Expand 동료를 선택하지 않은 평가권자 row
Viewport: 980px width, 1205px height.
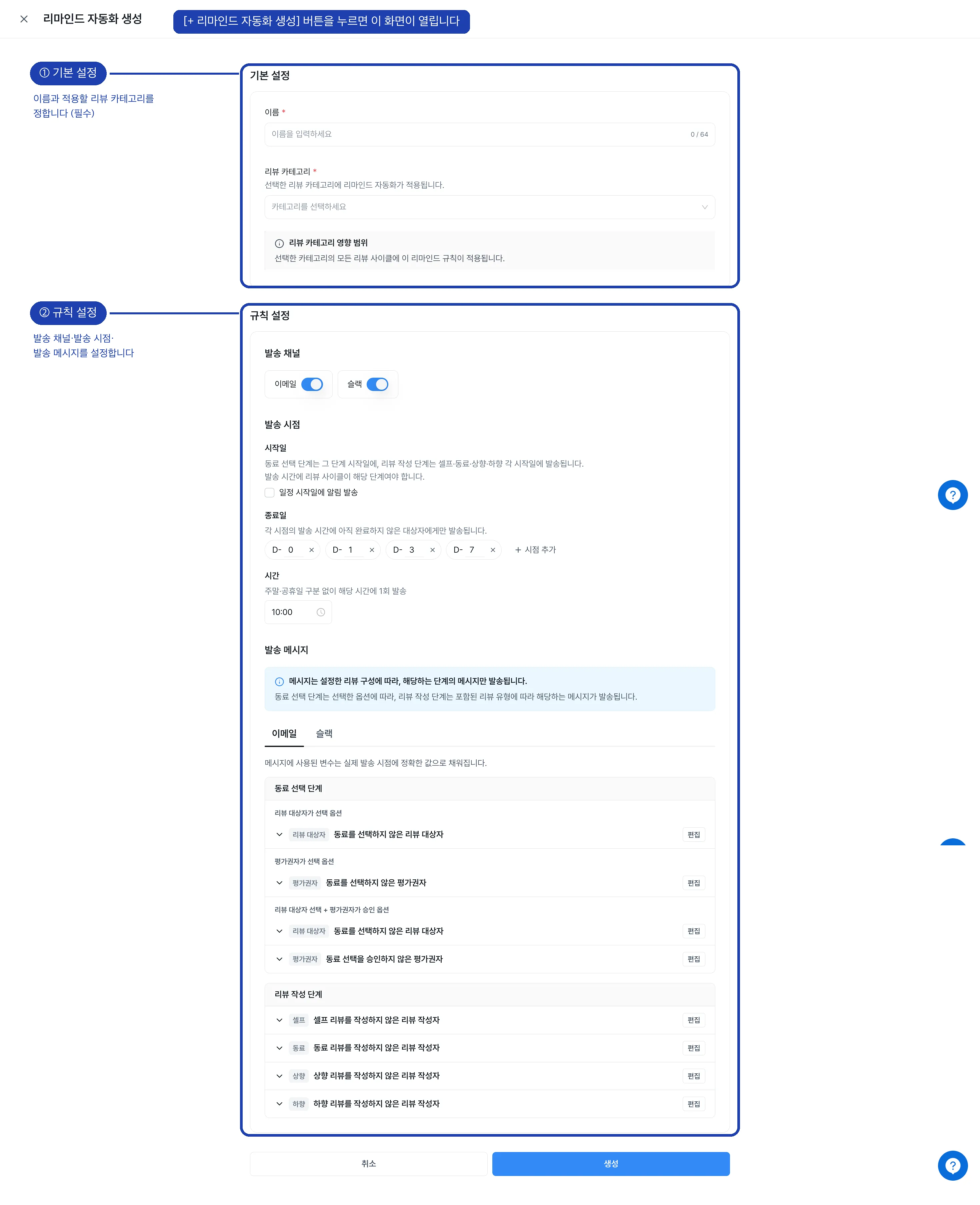point(279,883)
